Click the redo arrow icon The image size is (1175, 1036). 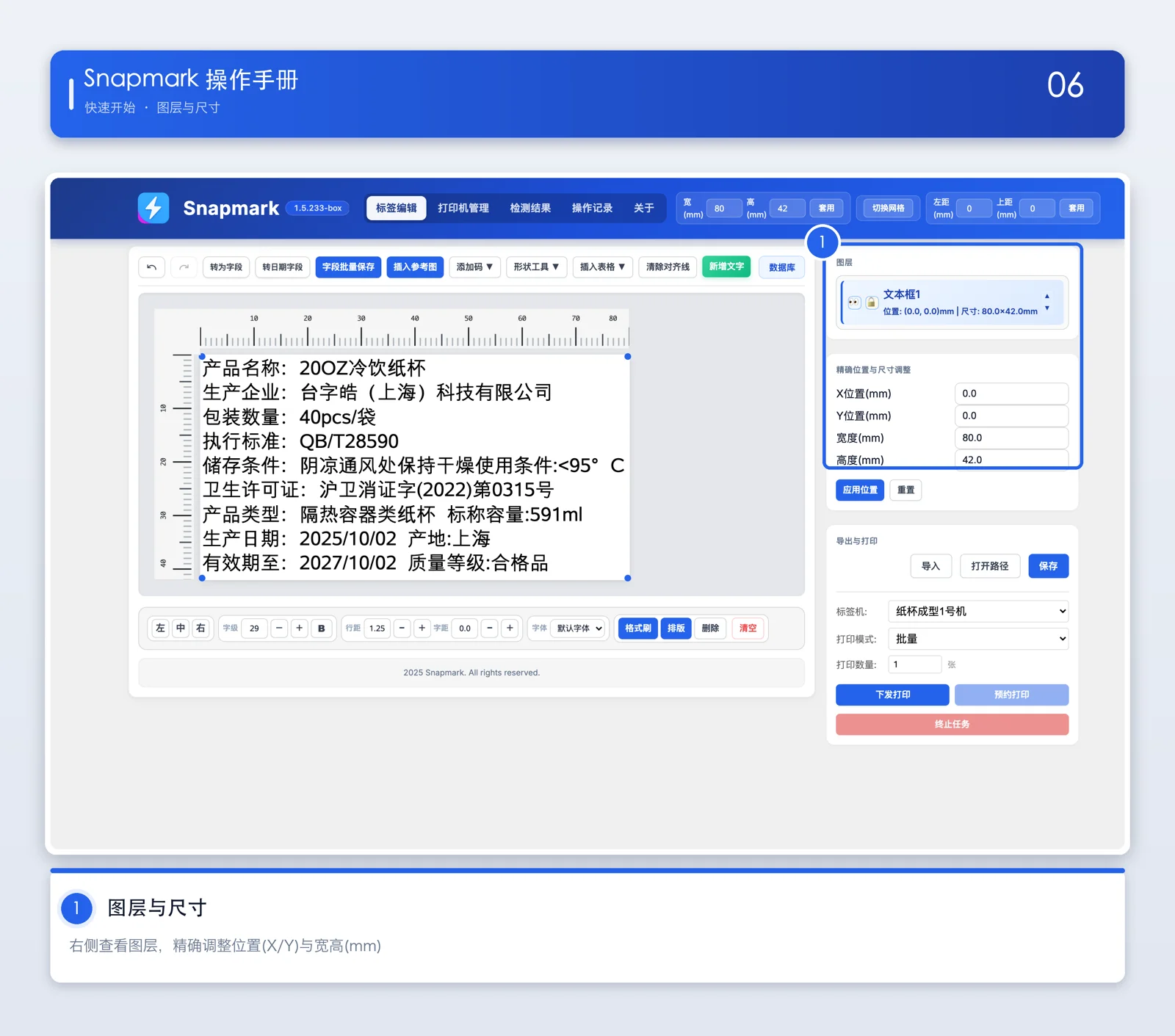[x=184, y=267]
